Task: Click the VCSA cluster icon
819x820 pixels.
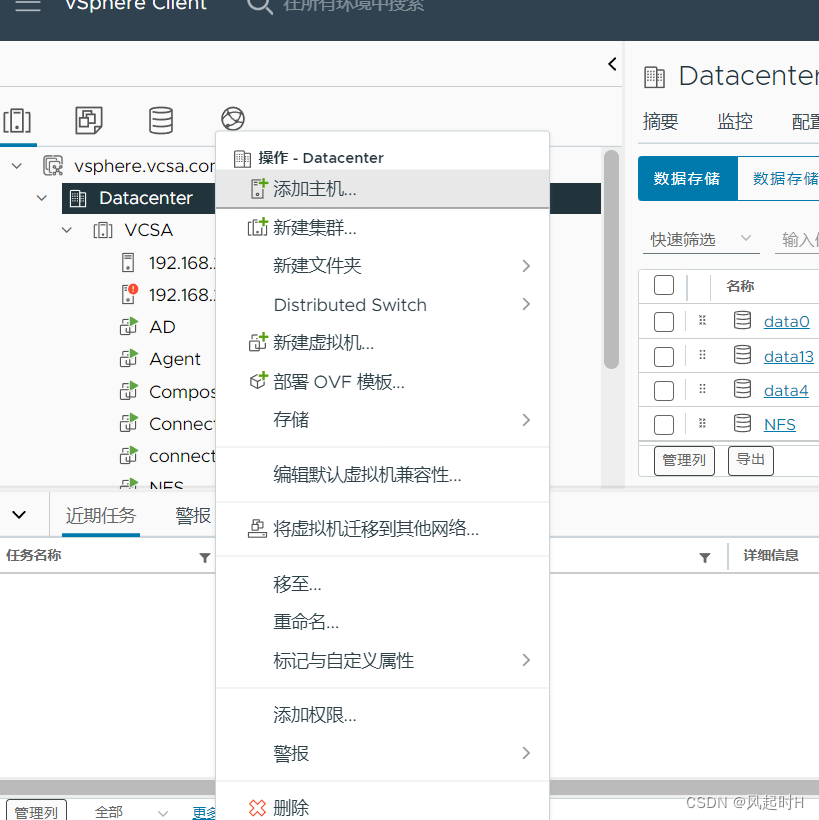Action: point(103,230)
